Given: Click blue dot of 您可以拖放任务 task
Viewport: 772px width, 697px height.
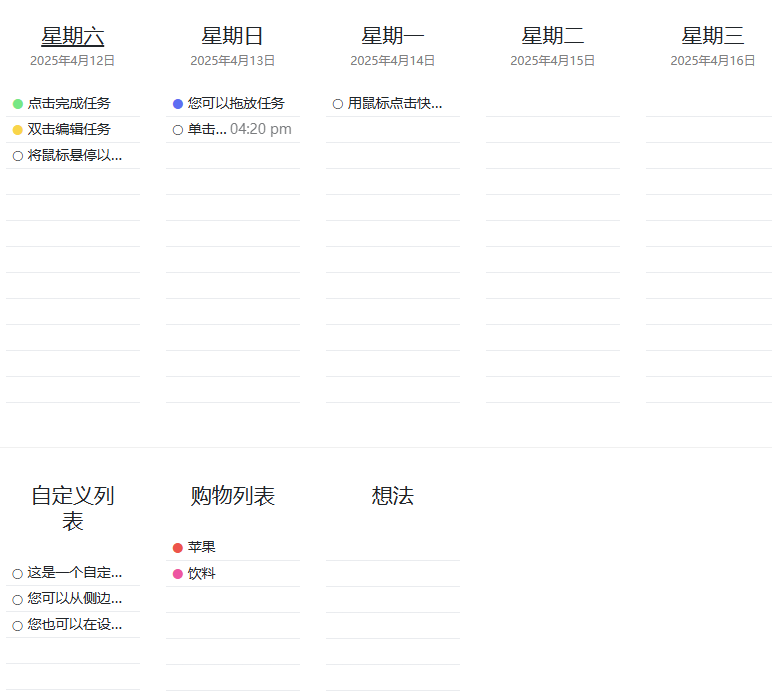Looking at the screenshot, I should 178,104.
